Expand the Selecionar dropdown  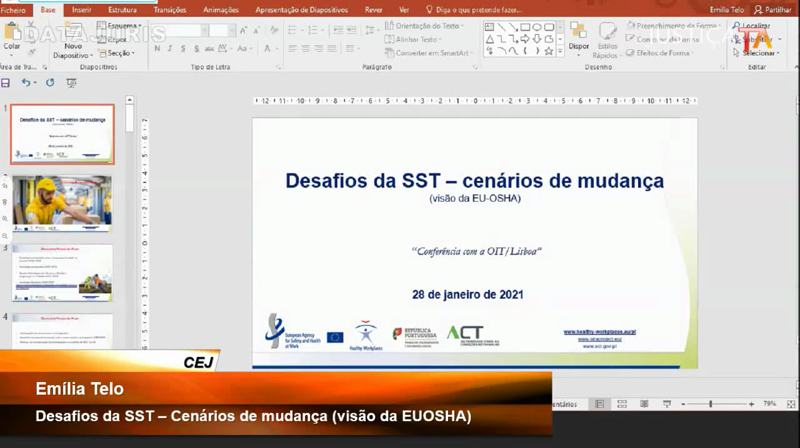coord(760,53)
